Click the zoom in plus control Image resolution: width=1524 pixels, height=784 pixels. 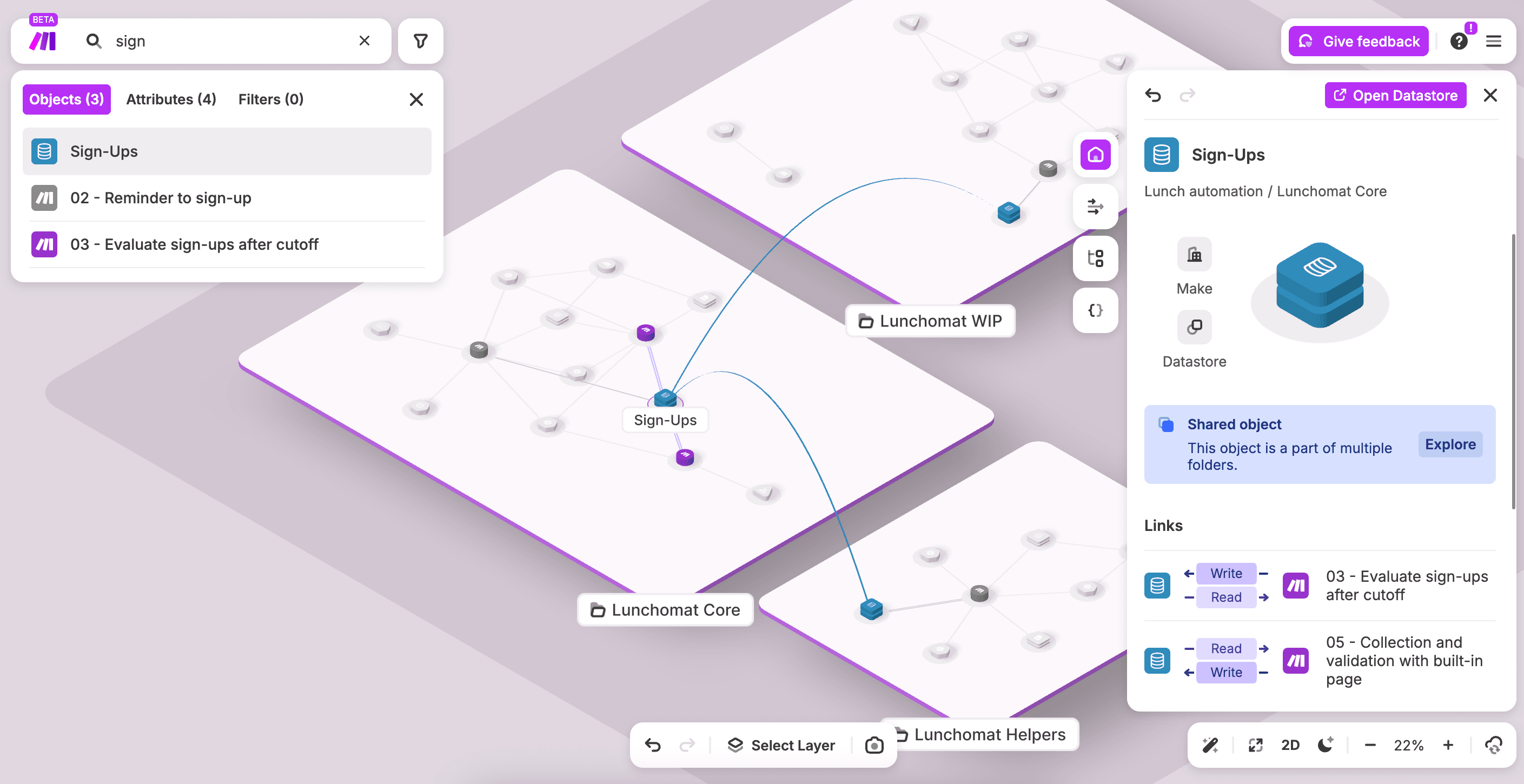pyautogui.click(x=1448, y=745)
